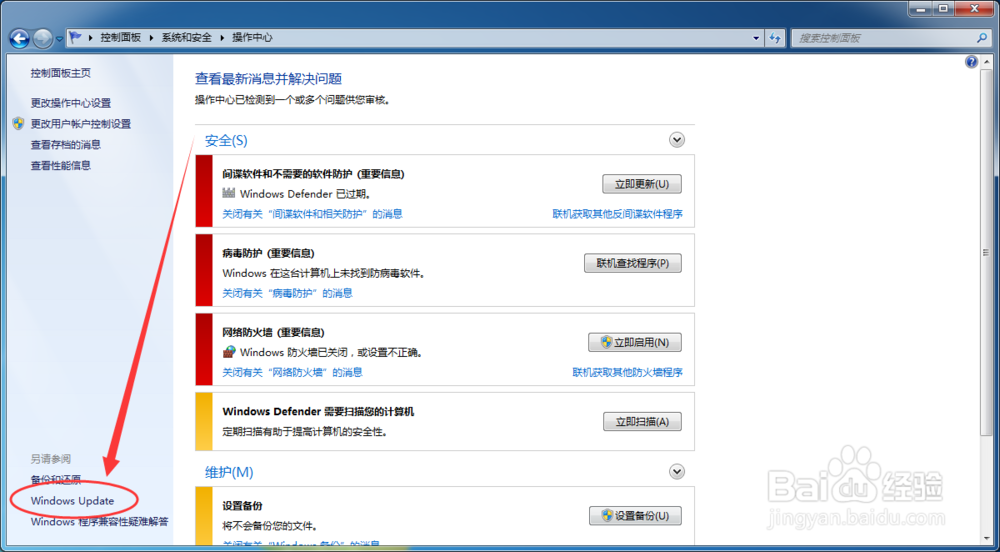Screen dimensions: 1000x552
Task: Close the Action Center window
Action: pos(976,8)
